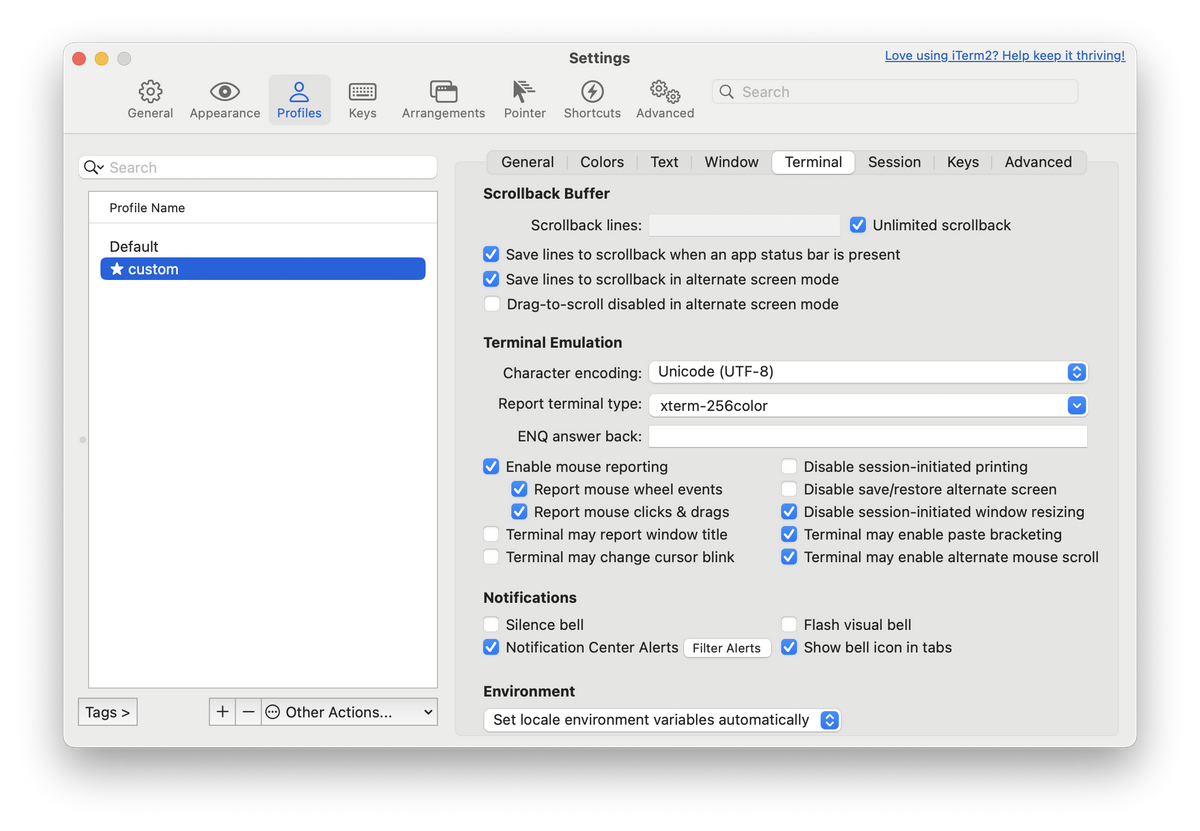
Task: Check the Silence bell option
Action: (x=491, y=624)
